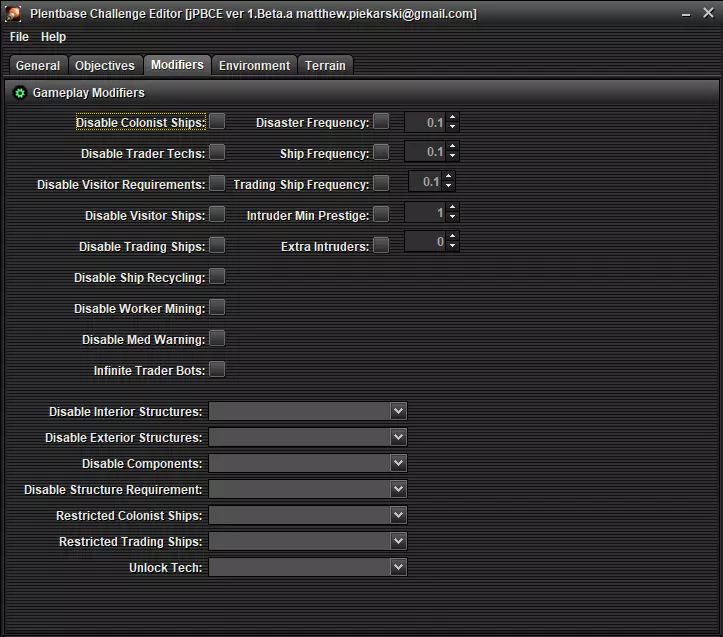Open the Help menu
The width and height of the screenshot is (723, 637).
(x=53, y=36)
